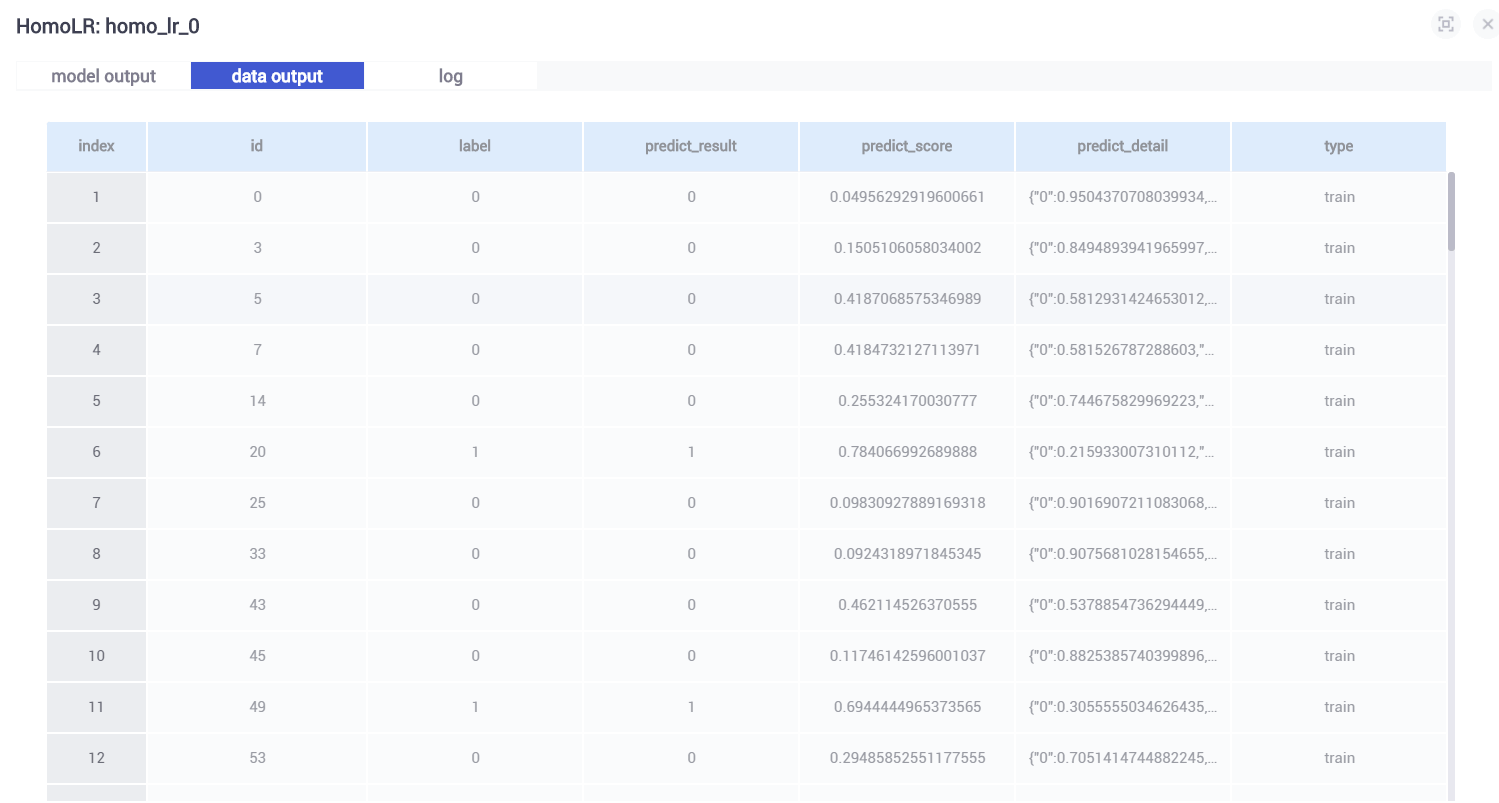Open the log tab

pyautogui.click(x=451, y=76)
